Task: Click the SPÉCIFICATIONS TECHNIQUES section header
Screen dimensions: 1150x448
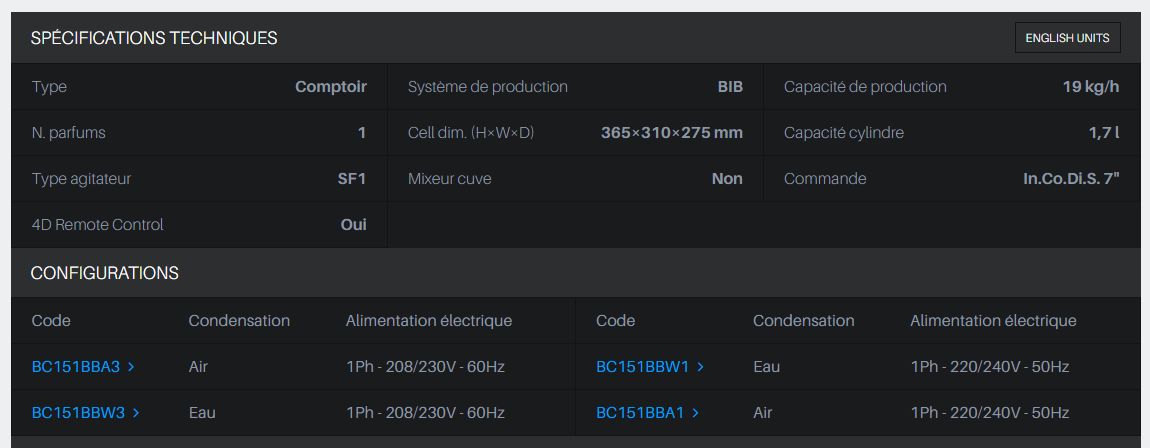Action: coord(154,38)
